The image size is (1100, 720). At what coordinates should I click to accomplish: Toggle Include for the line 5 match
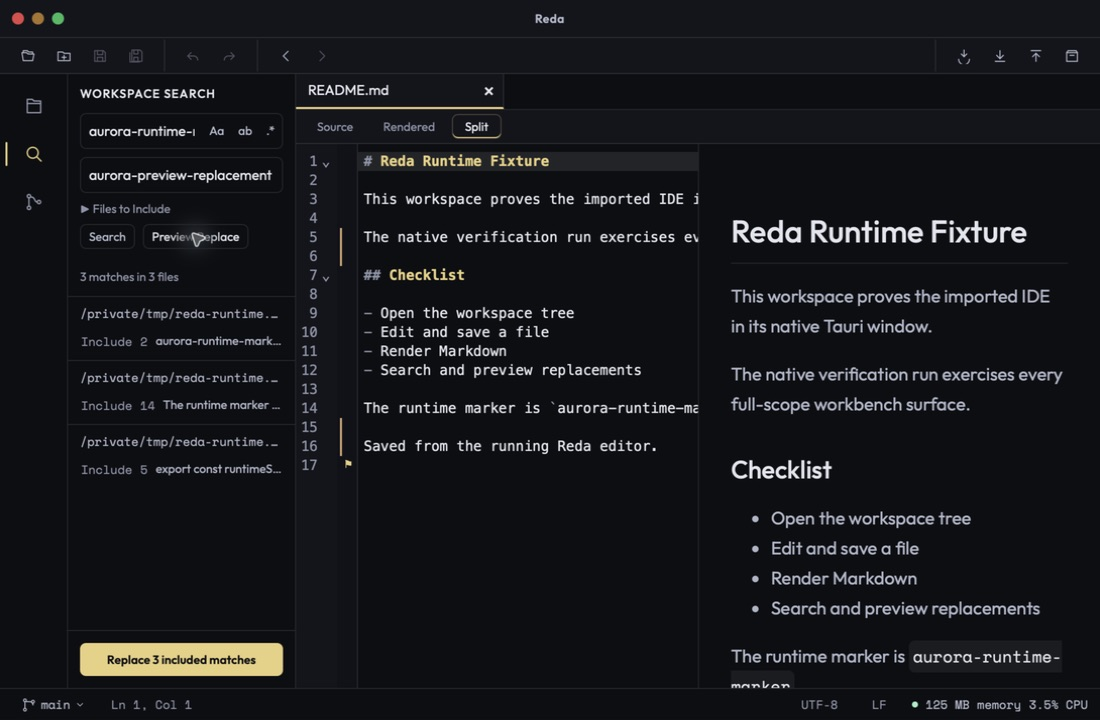coord(106,469)
